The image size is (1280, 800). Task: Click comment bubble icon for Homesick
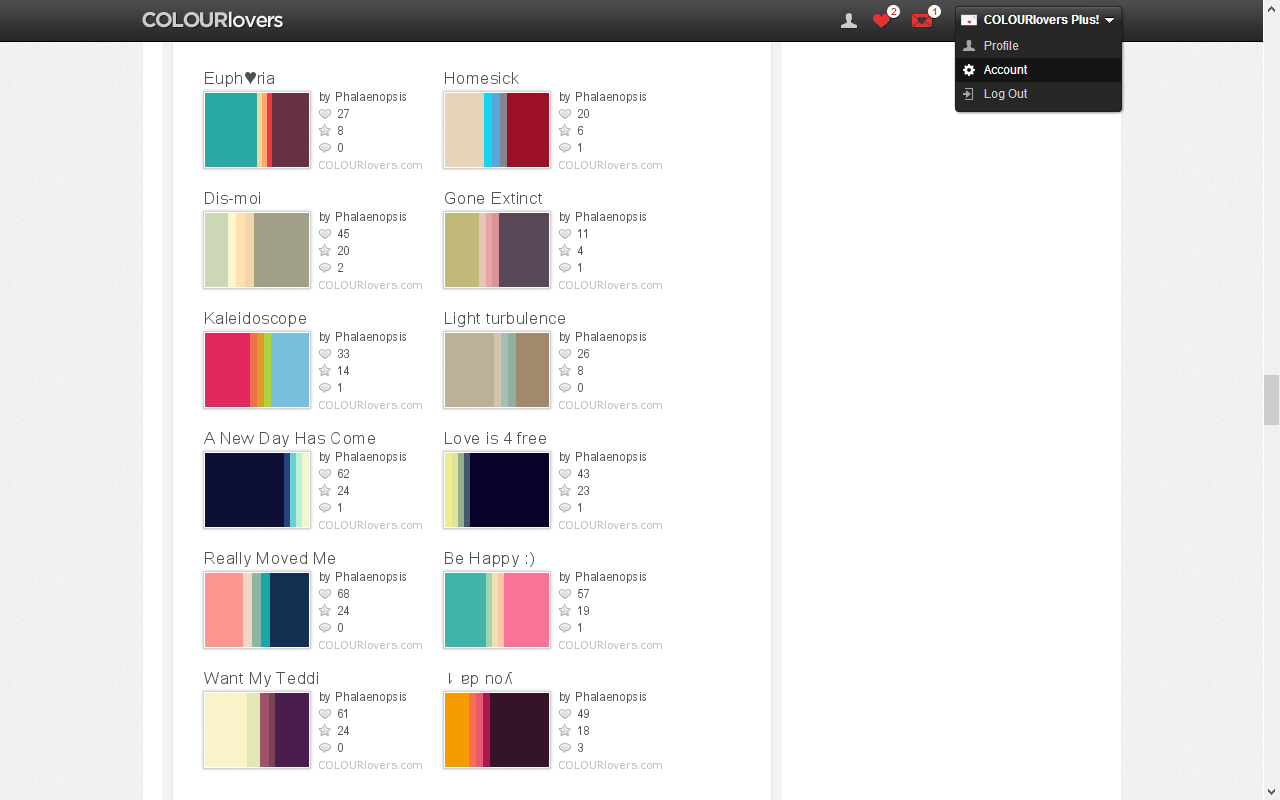[x=565, y=148]
